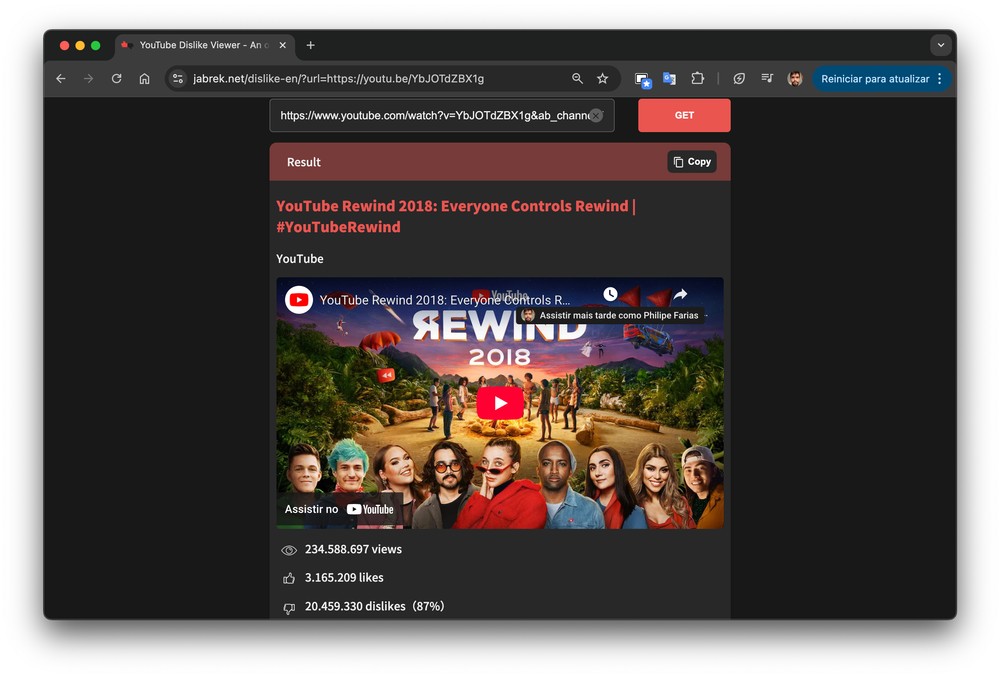The width and height of the screenshot is (1000, 677).
Task: Click the "Reiniciar para atualizar" button
Action: tap(874, 79)
